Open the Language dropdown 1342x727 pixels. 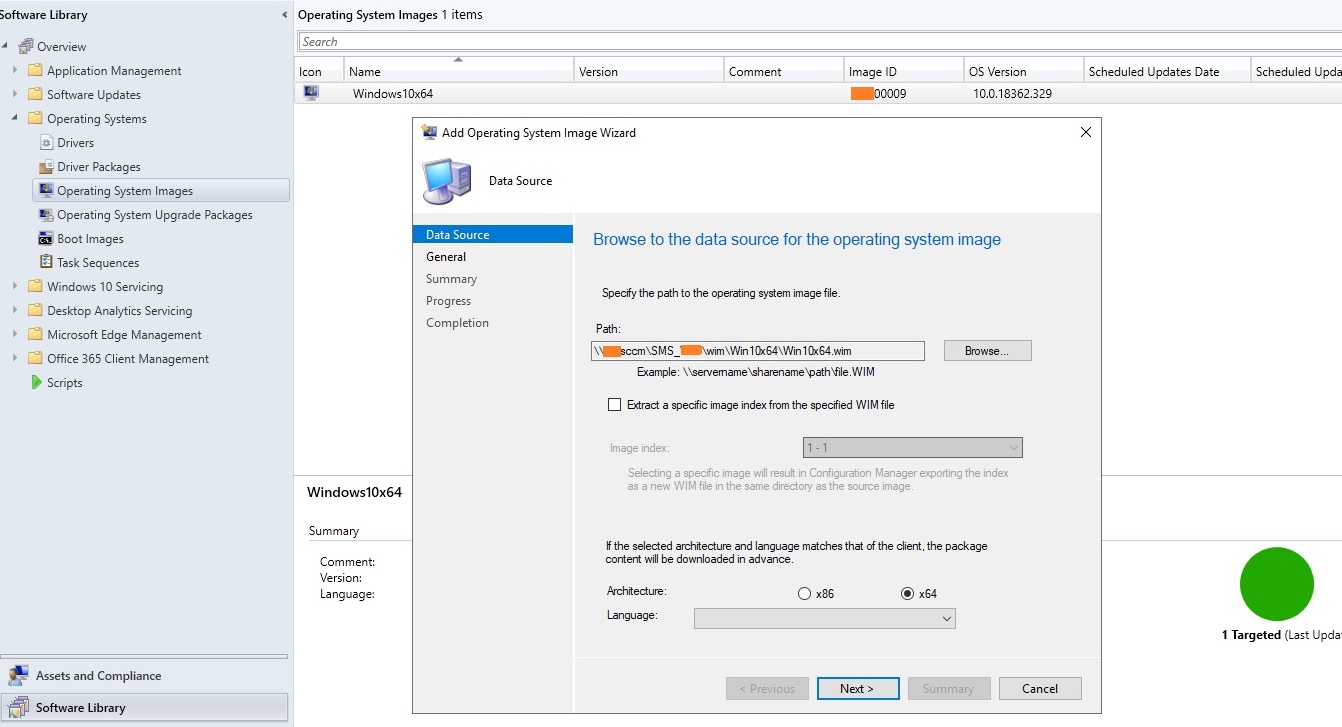pyautogui.click(x=825, y=619)
